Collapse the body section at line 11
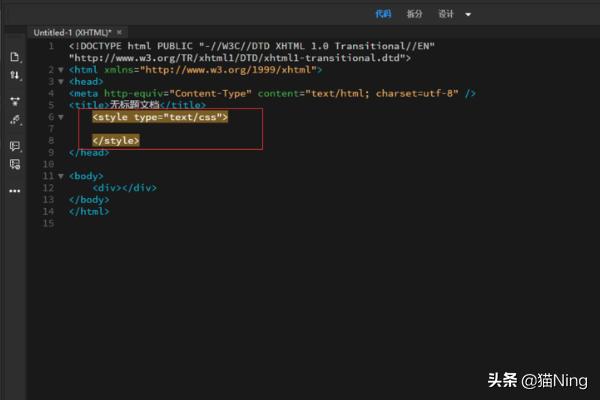 coord(59,176)
